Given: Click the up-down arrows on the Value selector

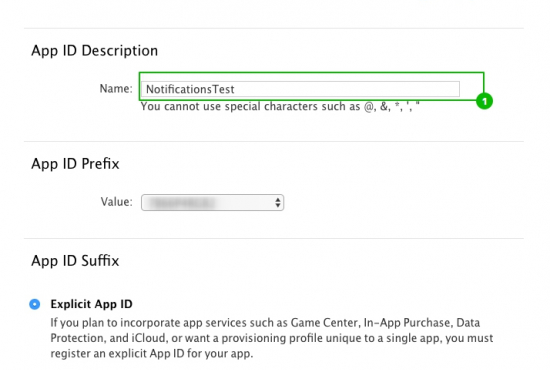Looking at the screenshot, I should 278,202.
